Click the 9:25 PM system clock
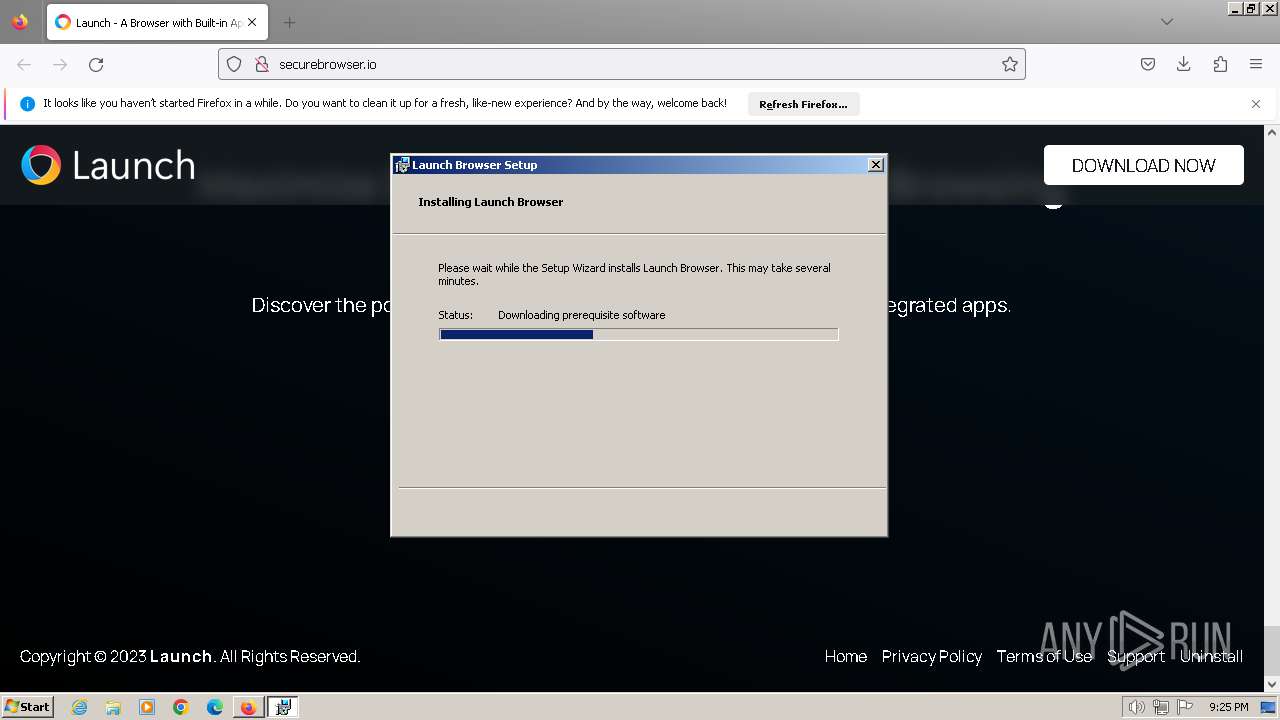This screenshot has width=1280, height=720. pos(1228,707)
